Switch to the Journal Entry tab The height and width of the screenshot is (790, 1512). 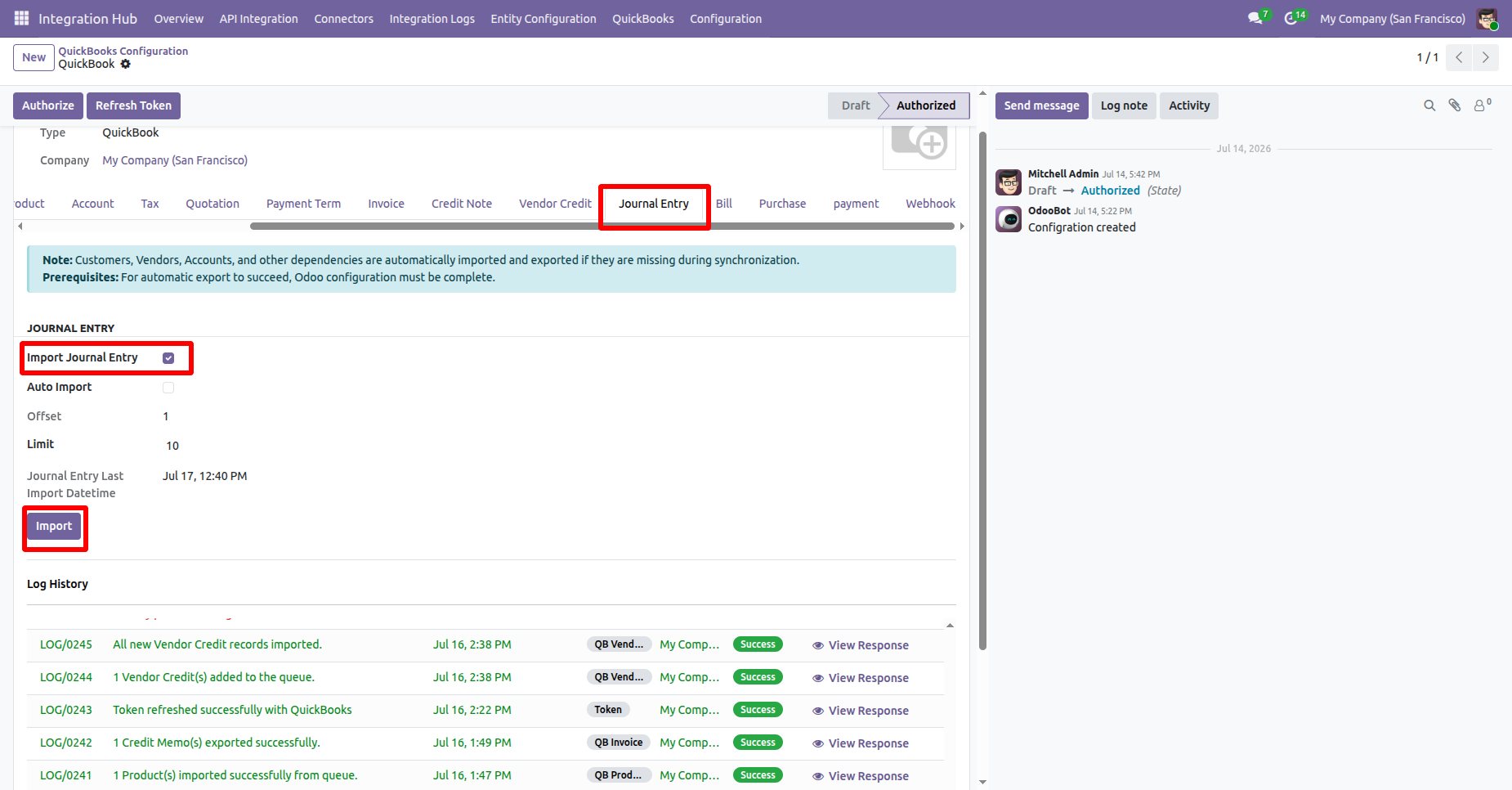click(654, 204)
